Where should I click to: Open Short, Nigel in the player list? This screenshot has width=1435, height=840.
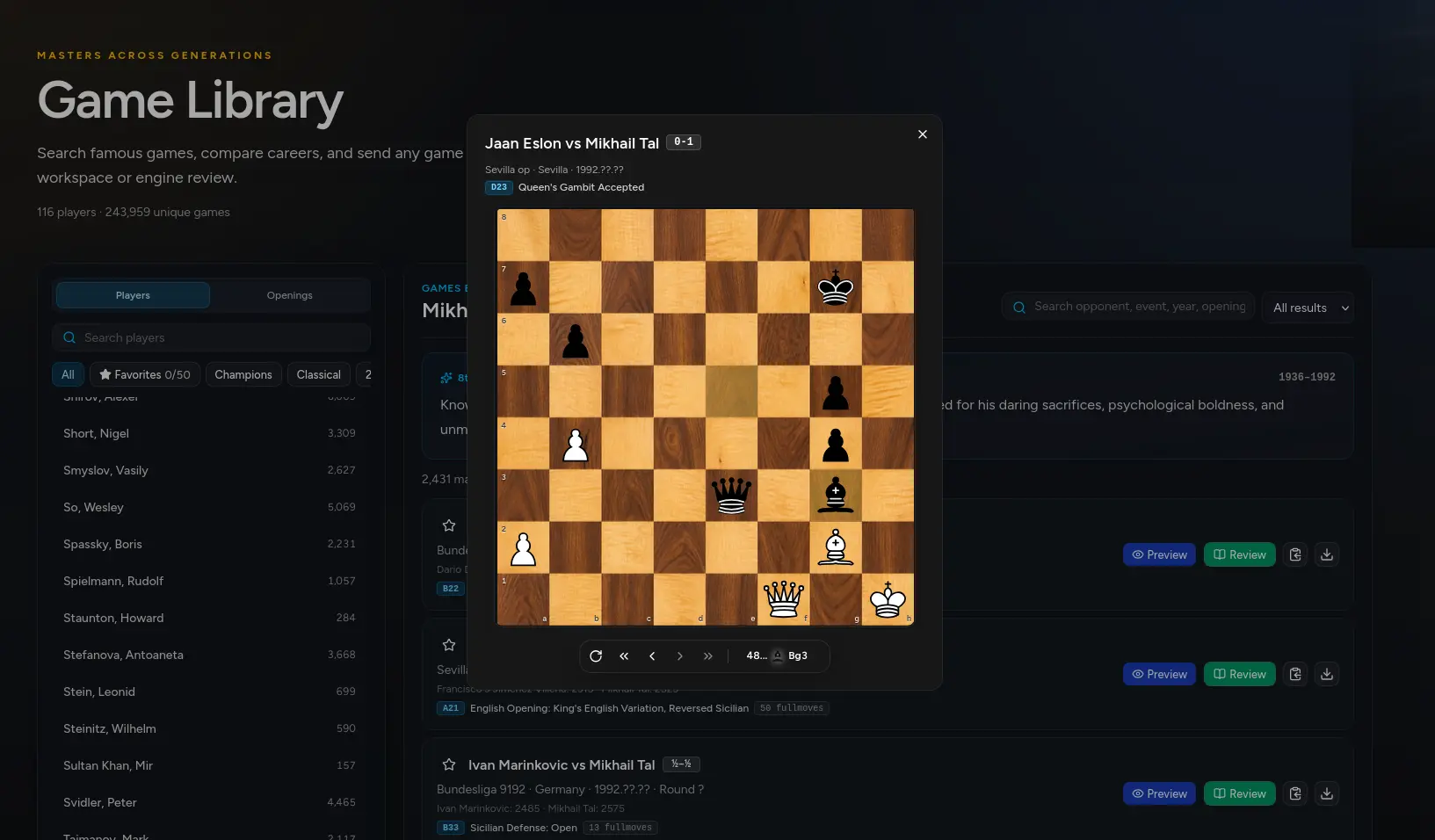[209, 433]
